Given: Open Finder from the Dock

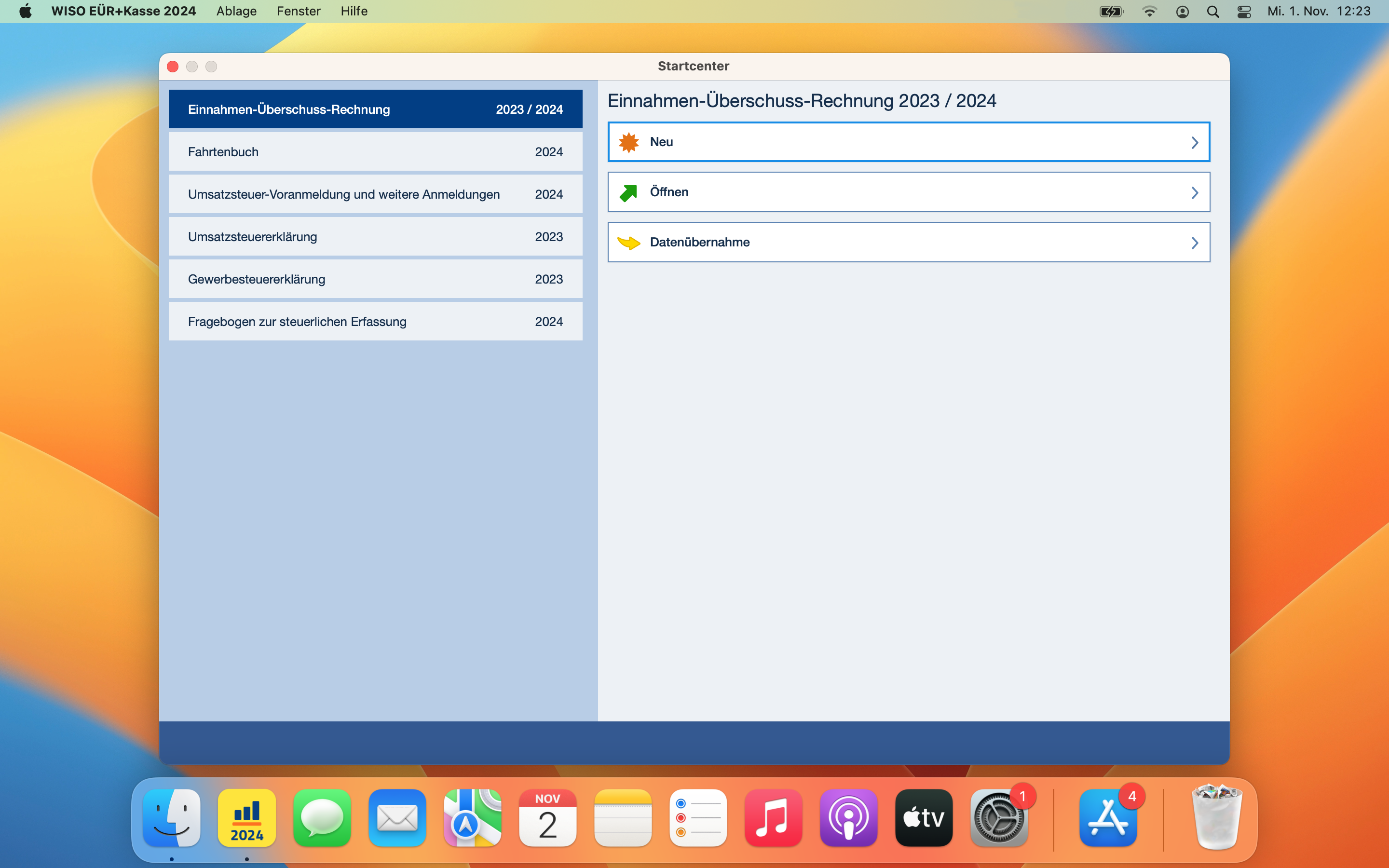Looking at the screenshot, I should [172, 818].
